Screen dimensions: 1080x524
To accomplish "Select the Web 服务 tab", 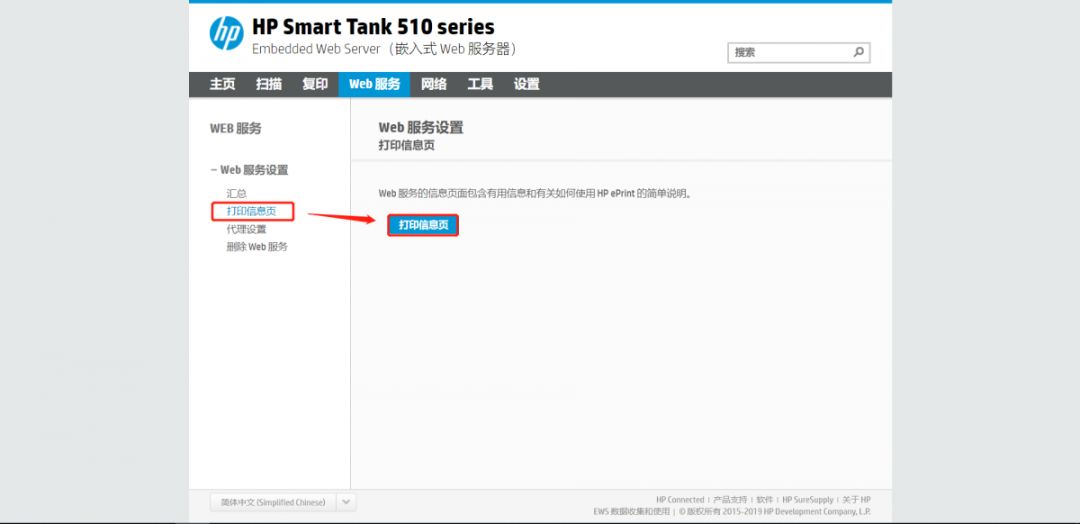I will (374, 84).
